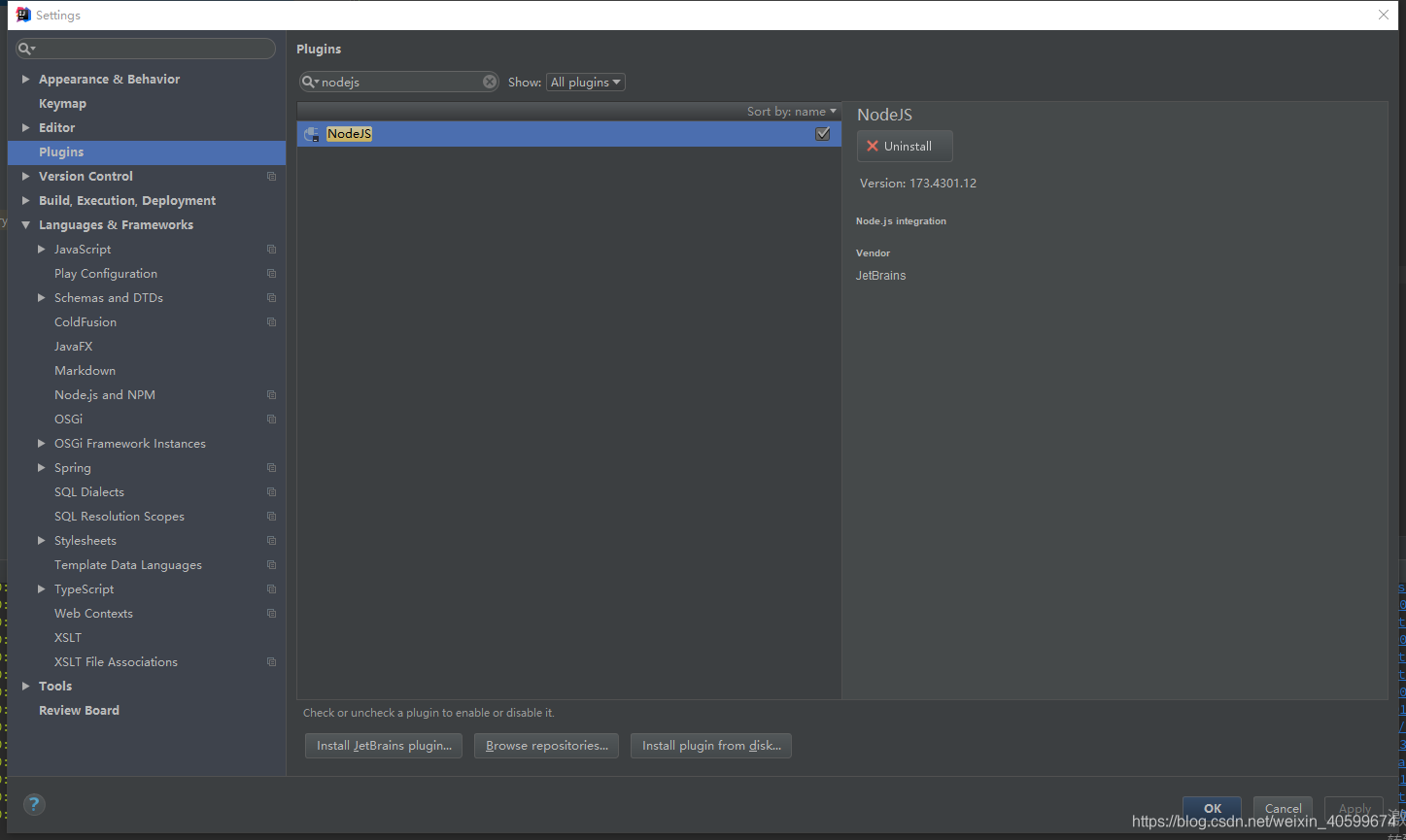Click the project-level icon beside ColdFusion
Image resolution: width=1406 pixels, height=840 pixels.
click(x=271, y=322)
